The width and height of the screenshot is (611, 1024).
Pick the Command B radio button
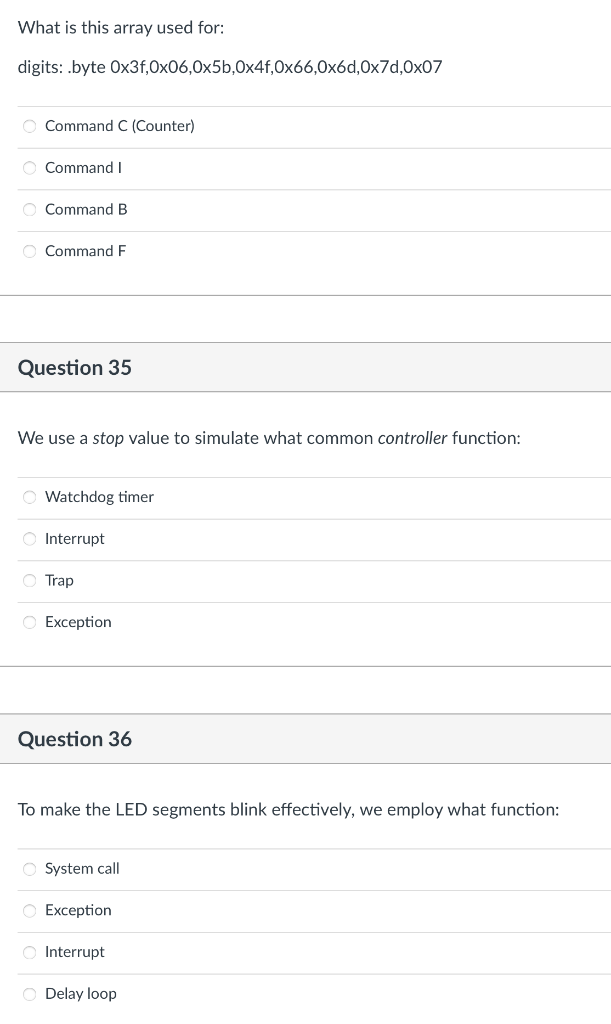point(30,210)
